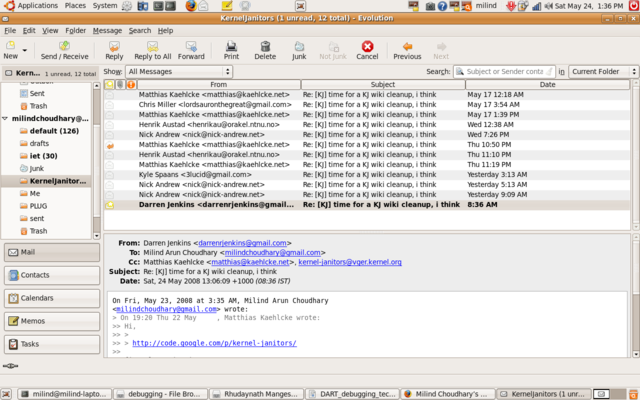This screenshot has height=400, width=640.
Task: Open the Me folder
Action: tap(30, 193)
